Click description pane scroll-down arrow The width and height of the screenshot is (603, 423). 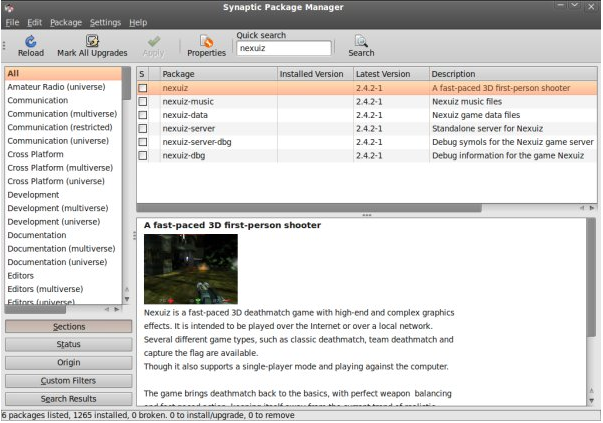[591, 401]
